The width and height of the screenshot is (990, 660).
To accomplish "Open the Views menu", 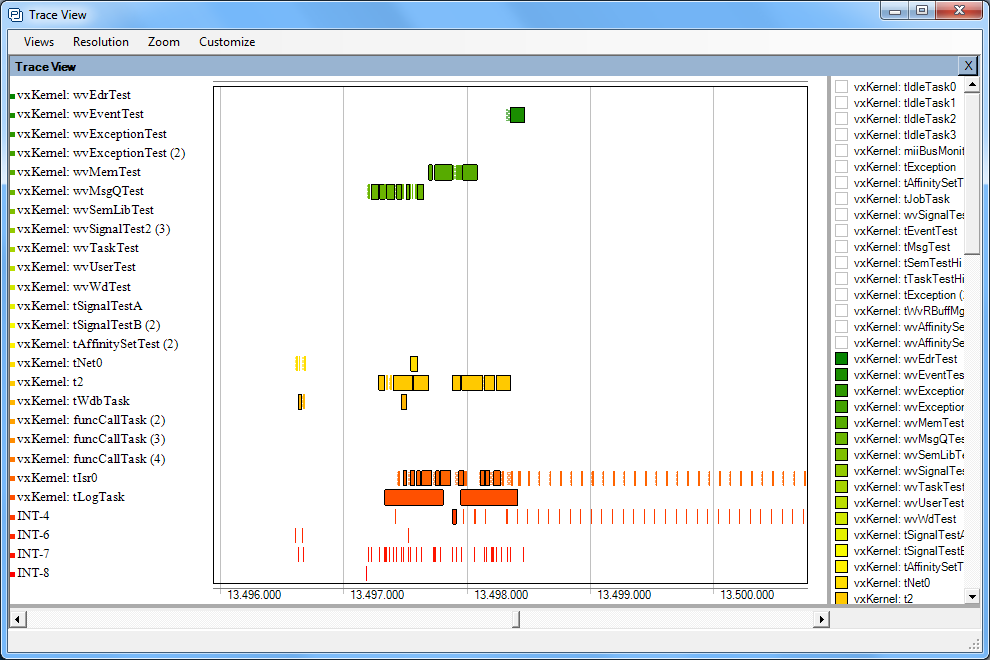I will [39, 42].
